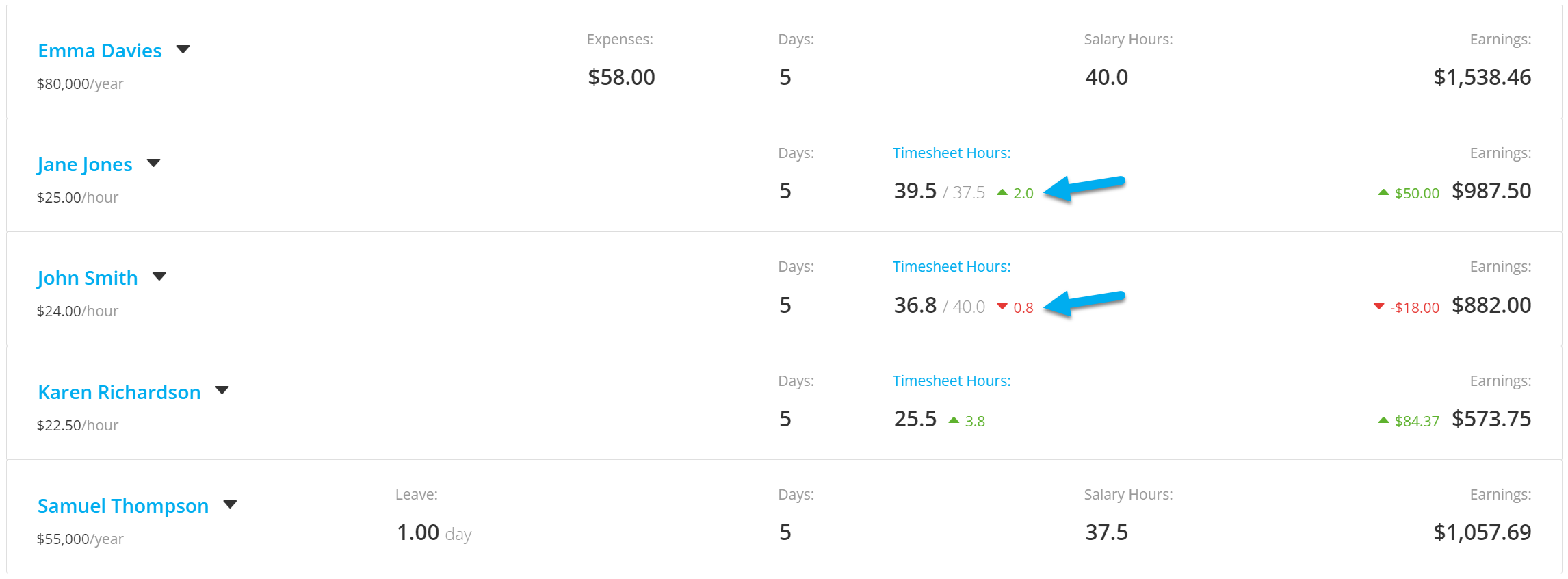
Task: Click red down arrow beside -$18.00 earnings
Action: 1379,307
